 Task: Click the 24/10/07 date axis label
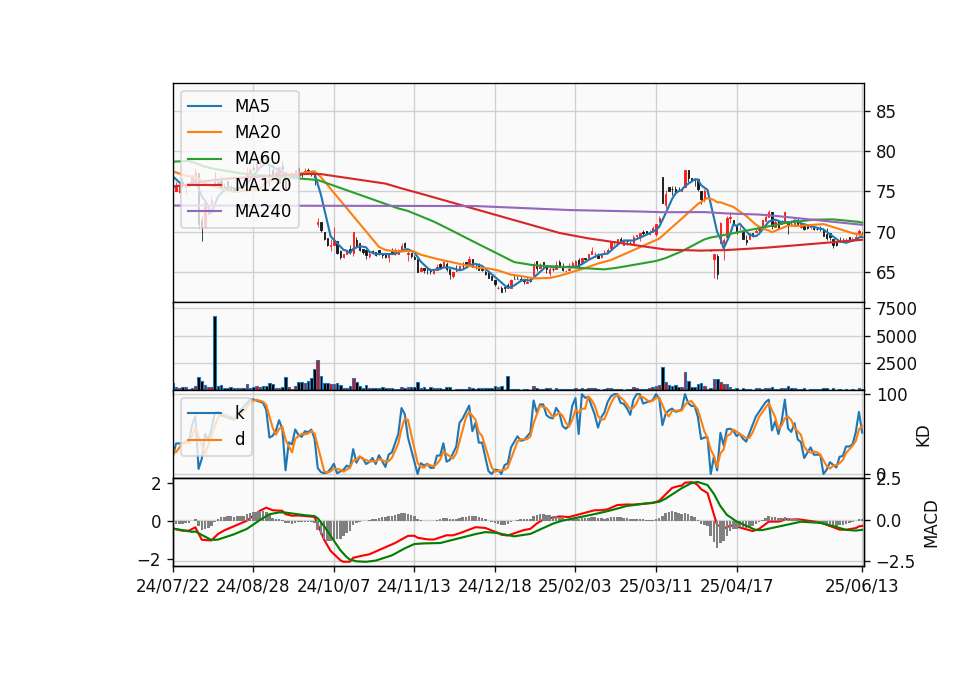pyautogui.click(x=334, y=586)
